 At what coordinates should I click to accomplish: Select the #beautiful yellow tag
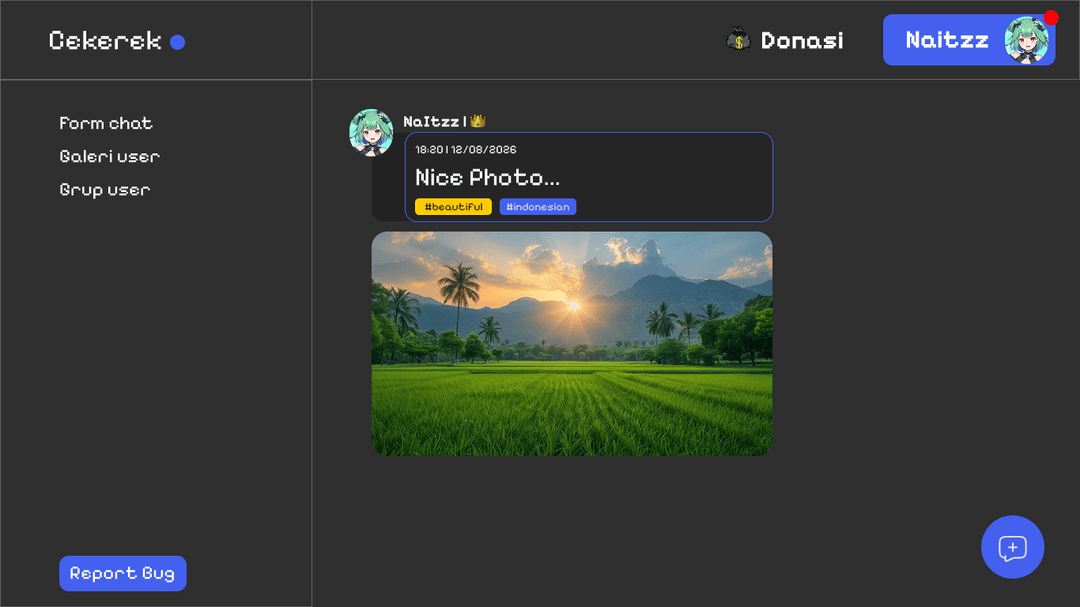[453, 207]
